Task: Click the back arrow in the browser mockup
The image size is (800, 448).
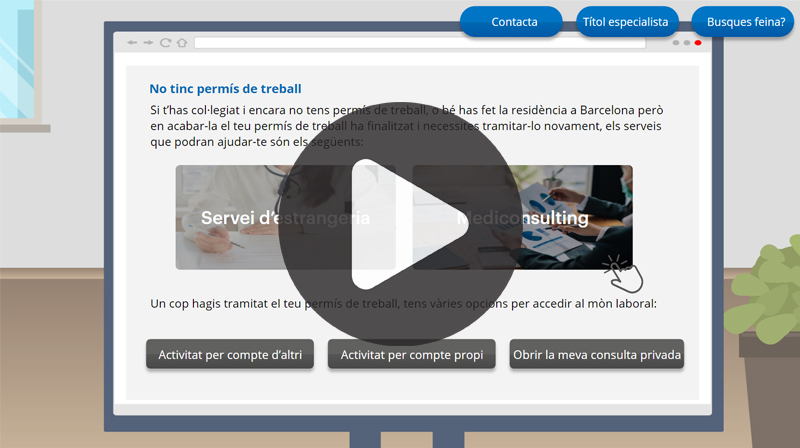Action: (132, 43)
